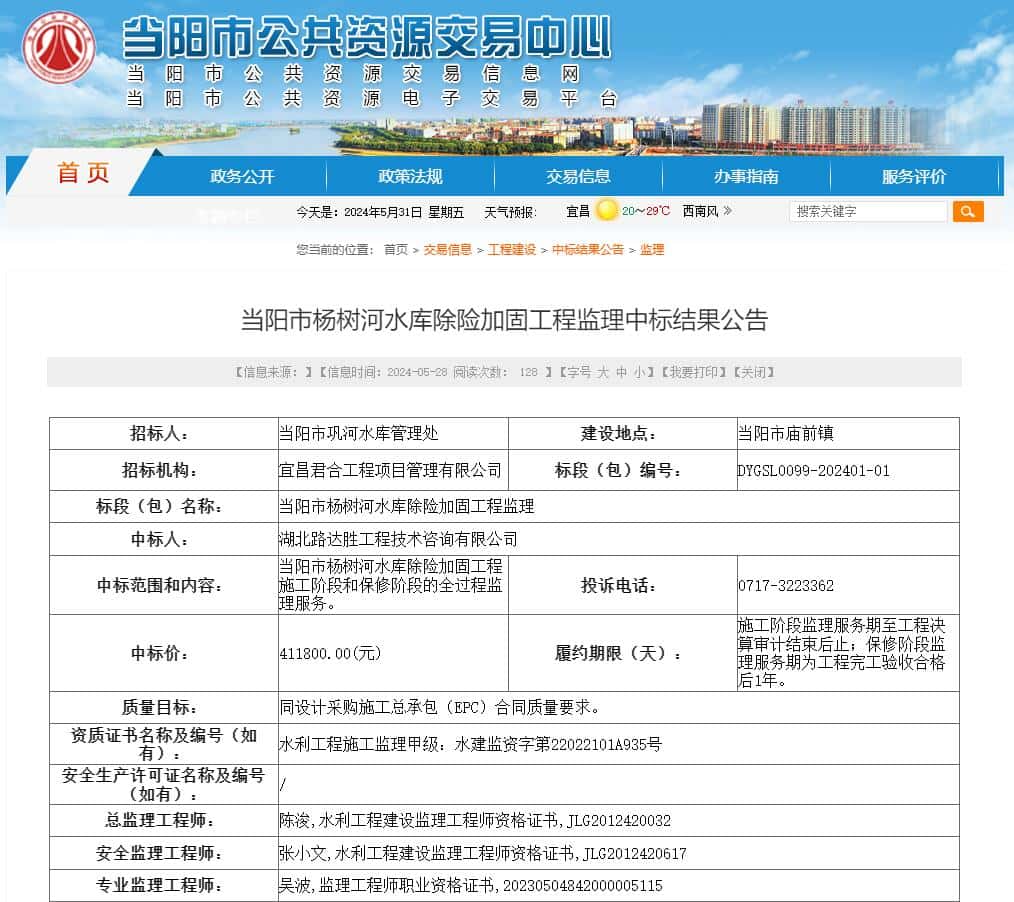Click the 监理 breadcrumb link
The height and width of the screenshot is (902, 1014).
pos(652,250)
